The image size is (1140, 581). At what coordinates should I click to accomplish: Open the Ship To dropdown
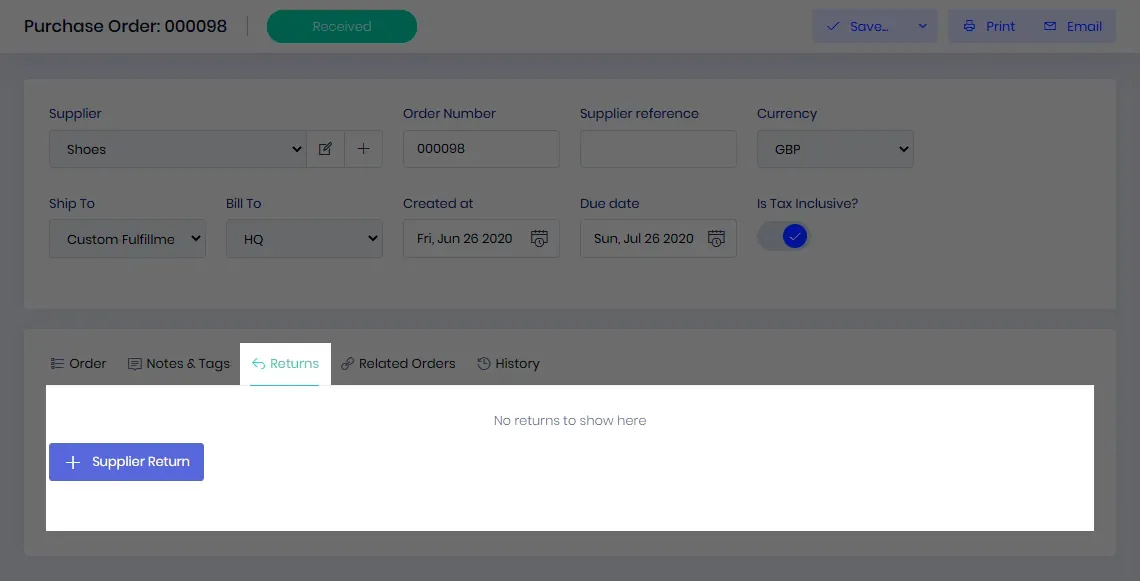pos(127,239)
